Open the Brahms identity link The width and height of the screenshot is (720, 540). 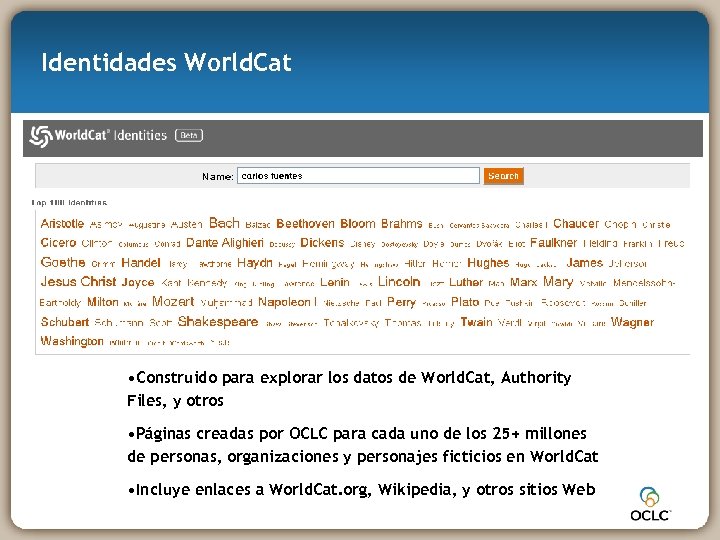coord(402,224)
